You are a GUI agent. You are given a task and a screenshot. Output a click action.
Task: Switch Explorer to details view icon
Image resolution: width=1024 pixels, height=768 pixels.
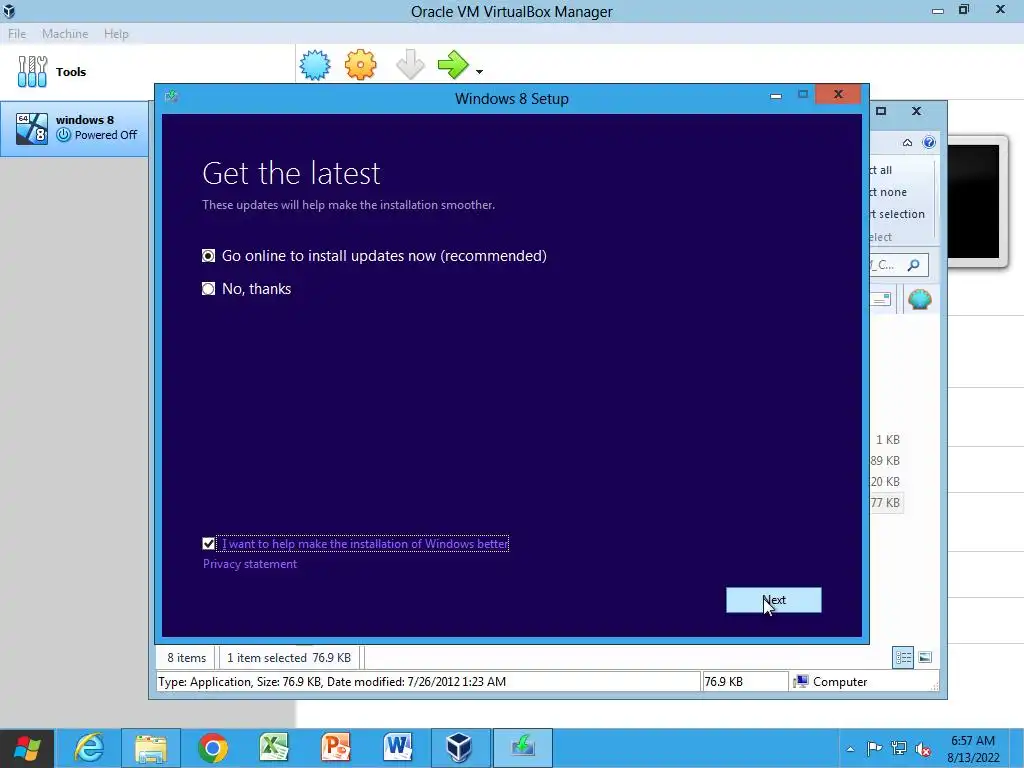[x=903, y=657]
